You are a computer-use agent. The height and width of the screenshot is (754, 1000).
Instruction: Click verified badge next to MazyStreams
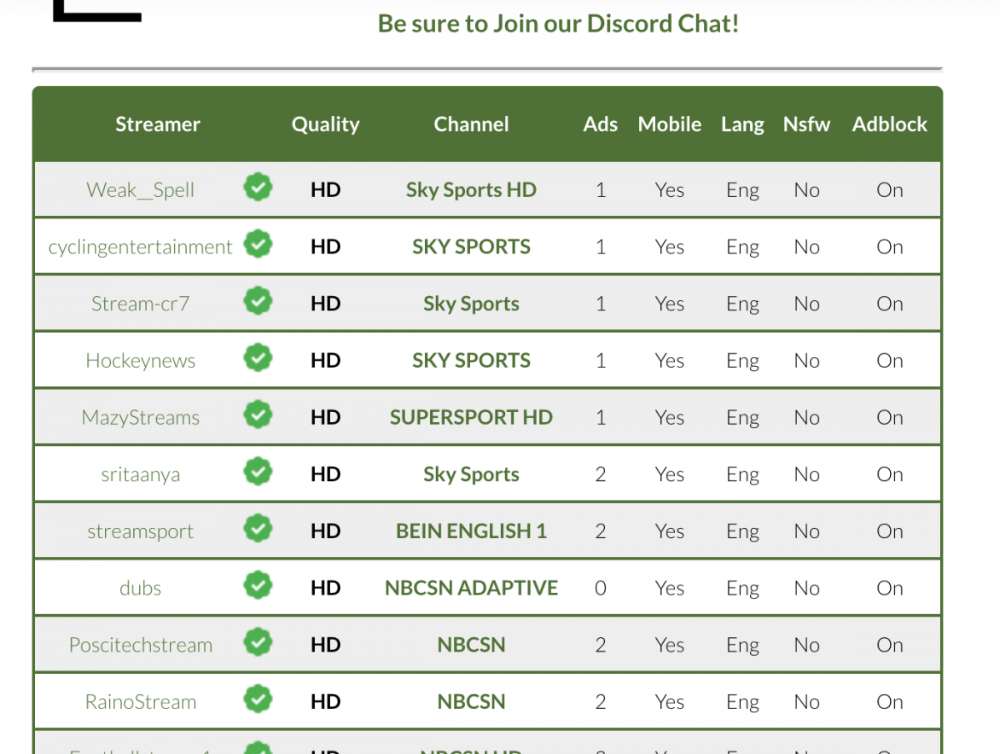pyautogui.click(x=258, y=415)
